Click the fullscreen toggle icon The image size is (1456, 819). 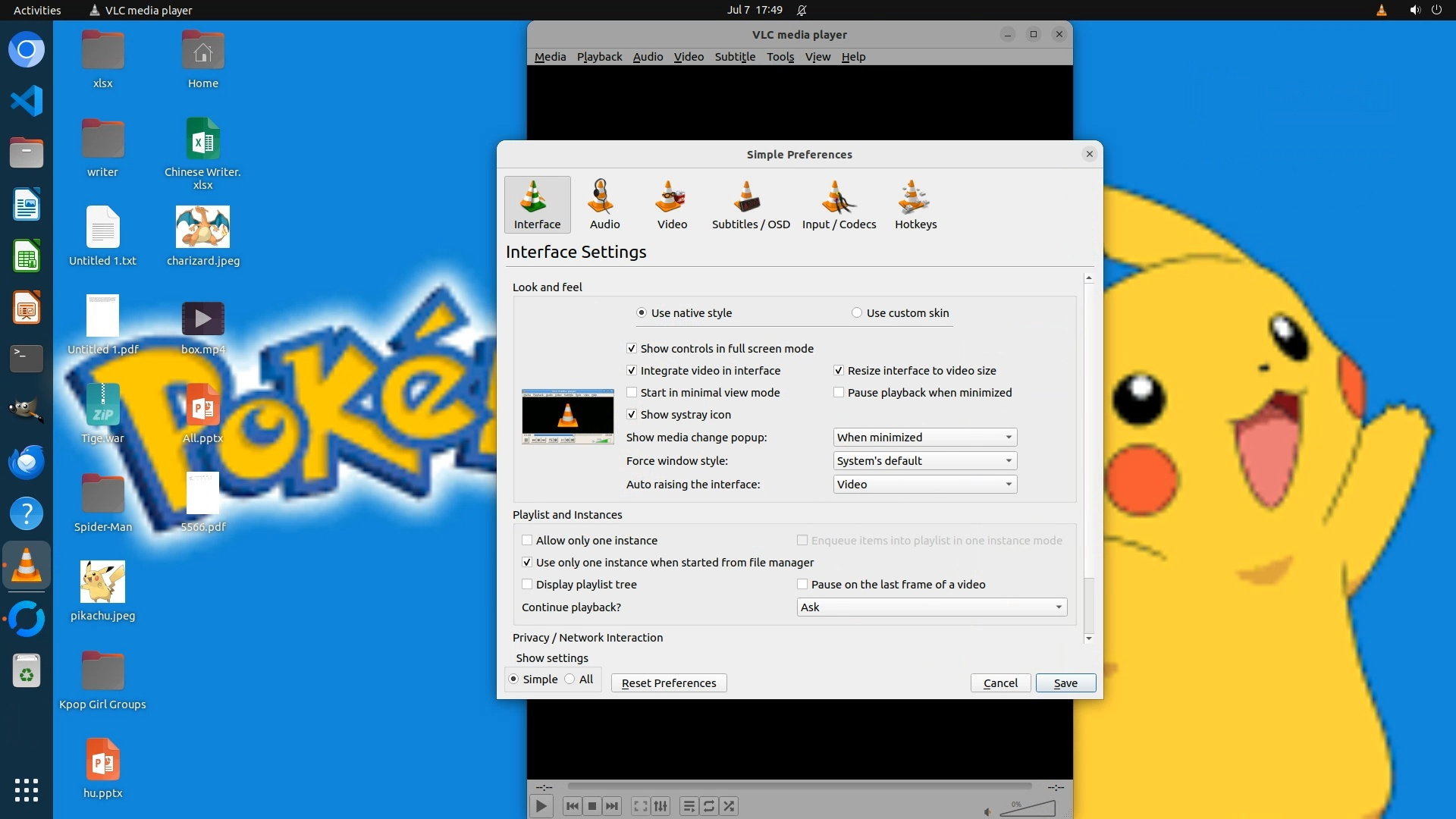click(x=640, y=806)
